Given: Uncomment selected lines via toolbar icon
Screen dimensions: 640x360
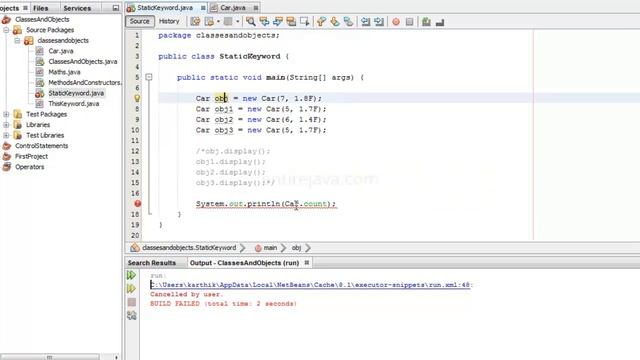Looking at the screenshot, I should 440,22.
